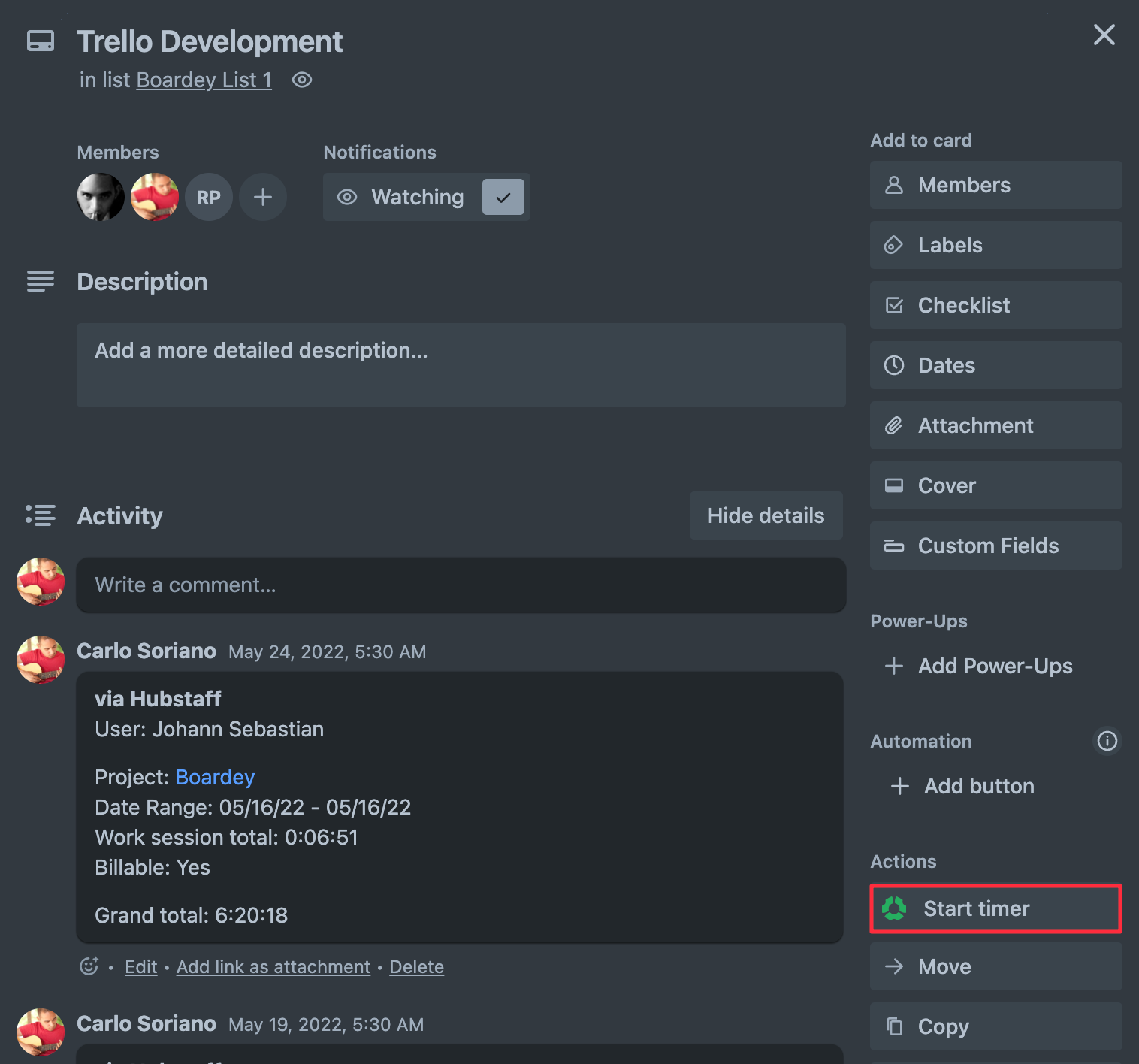Click the Copy action

click(x=996, y=1026)
